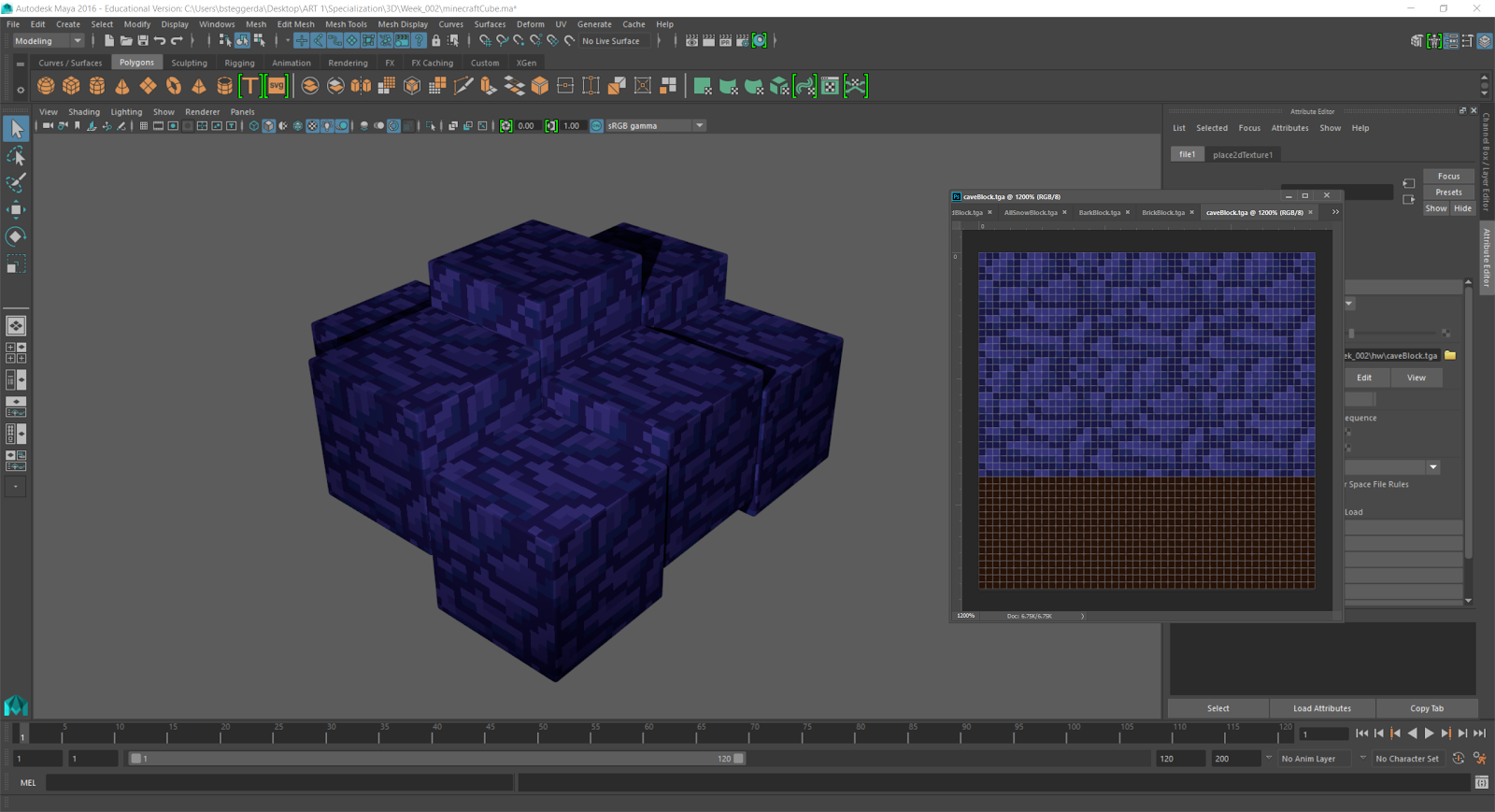Click the Mirror geometry shelf icon
The width and height of the screenshot is (1495, 812).
(361, 86)
